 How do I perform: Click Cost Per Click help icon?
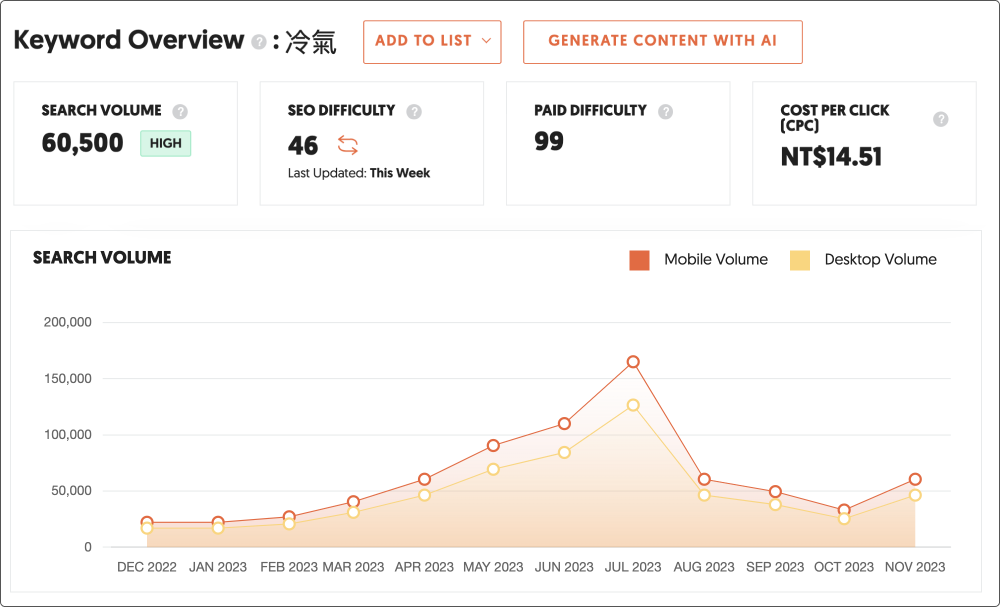coord(940,119)
